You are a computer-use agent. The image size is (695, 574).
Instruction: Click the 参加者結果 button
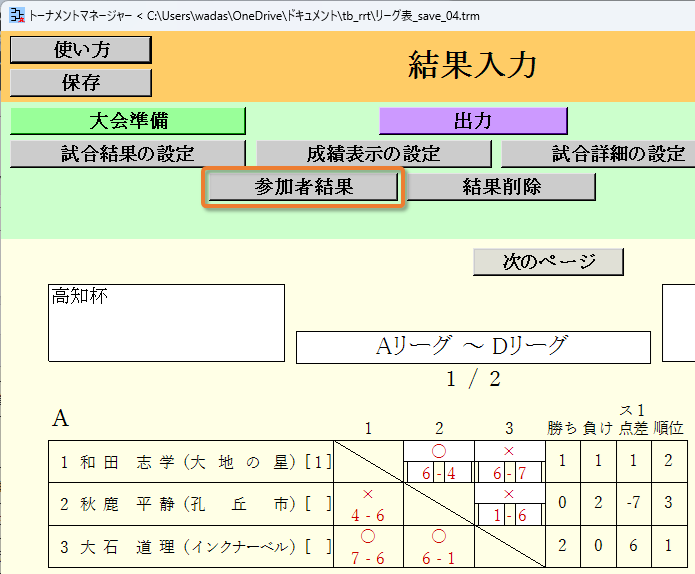[x=303, y=187]
